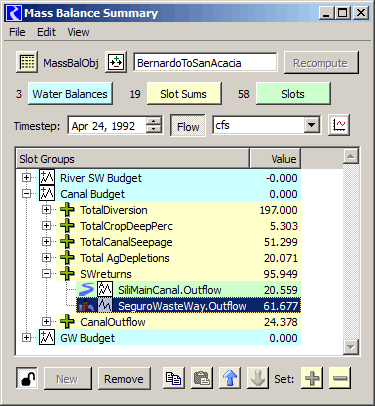This screenshot has width=375, height=406.
Task: Open the cfs units dropdown
Action: click(311, 125)
